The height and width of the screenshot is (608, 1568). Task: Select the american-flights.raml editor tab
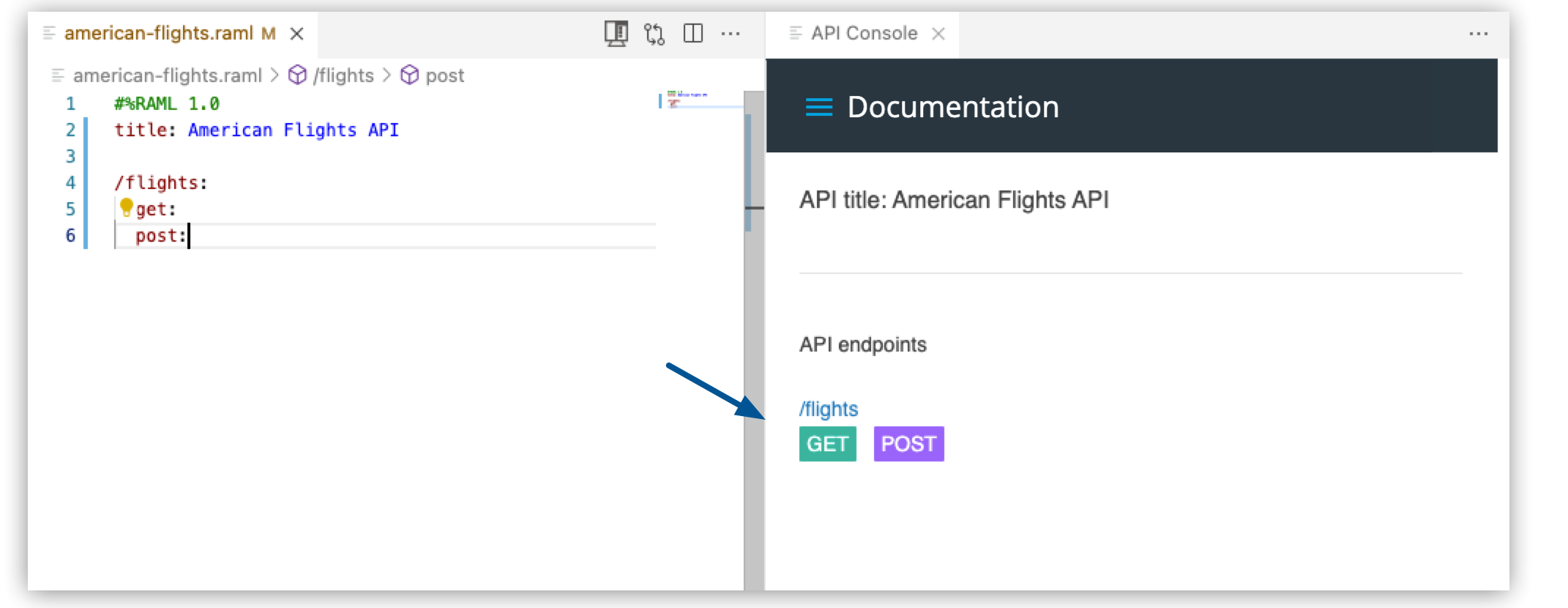coord(173,34)
